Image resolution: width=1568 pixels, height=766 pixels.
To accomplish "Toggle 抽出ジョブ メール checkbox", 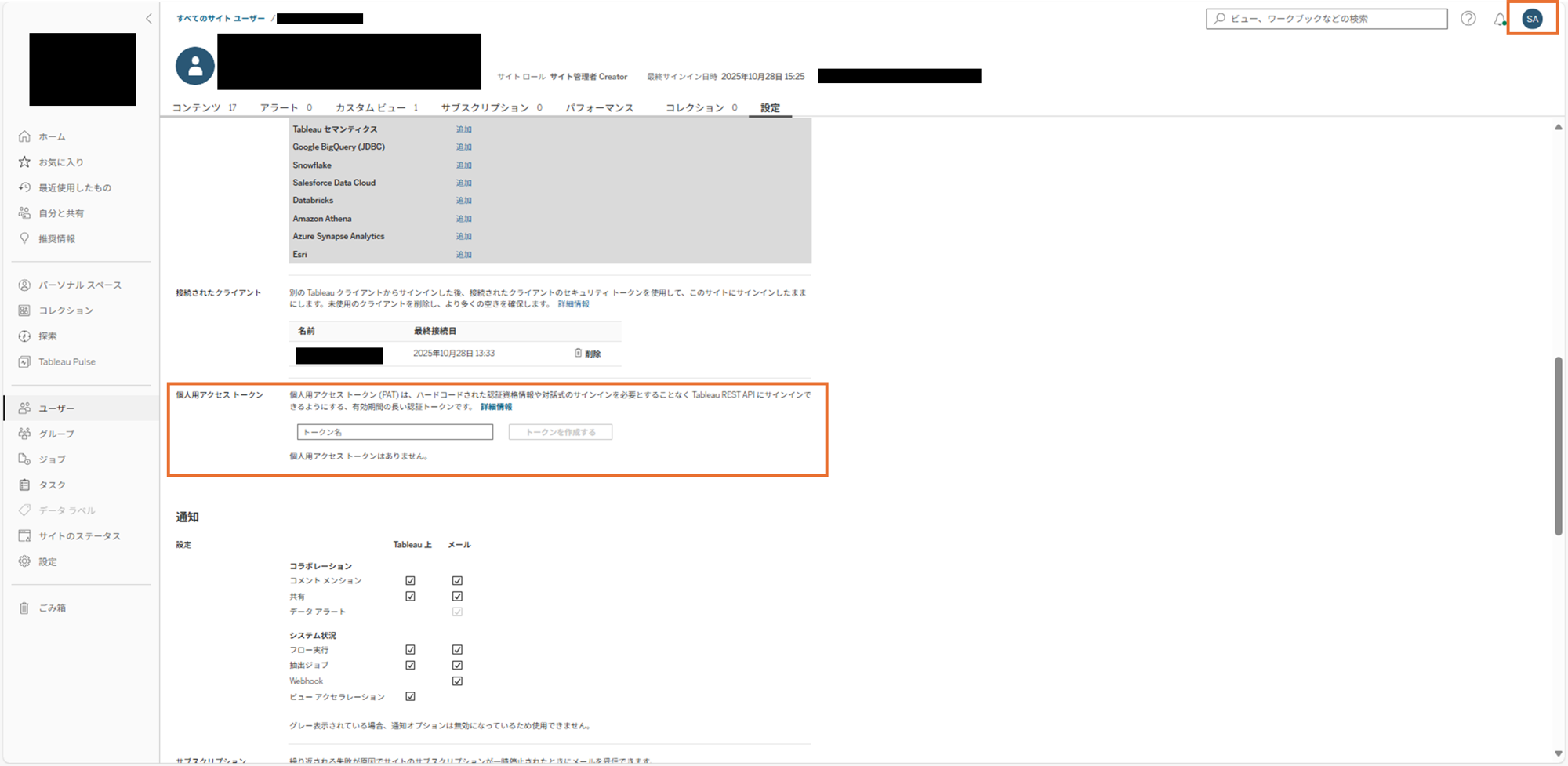I will click(457, 666).
